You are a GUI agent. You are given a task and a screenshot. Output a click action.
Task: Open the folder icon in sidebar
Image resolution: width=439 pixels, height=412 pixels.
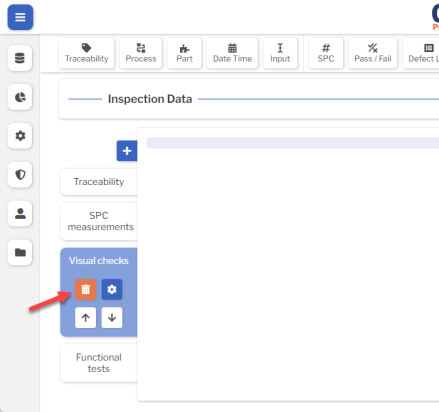(20, 252)
